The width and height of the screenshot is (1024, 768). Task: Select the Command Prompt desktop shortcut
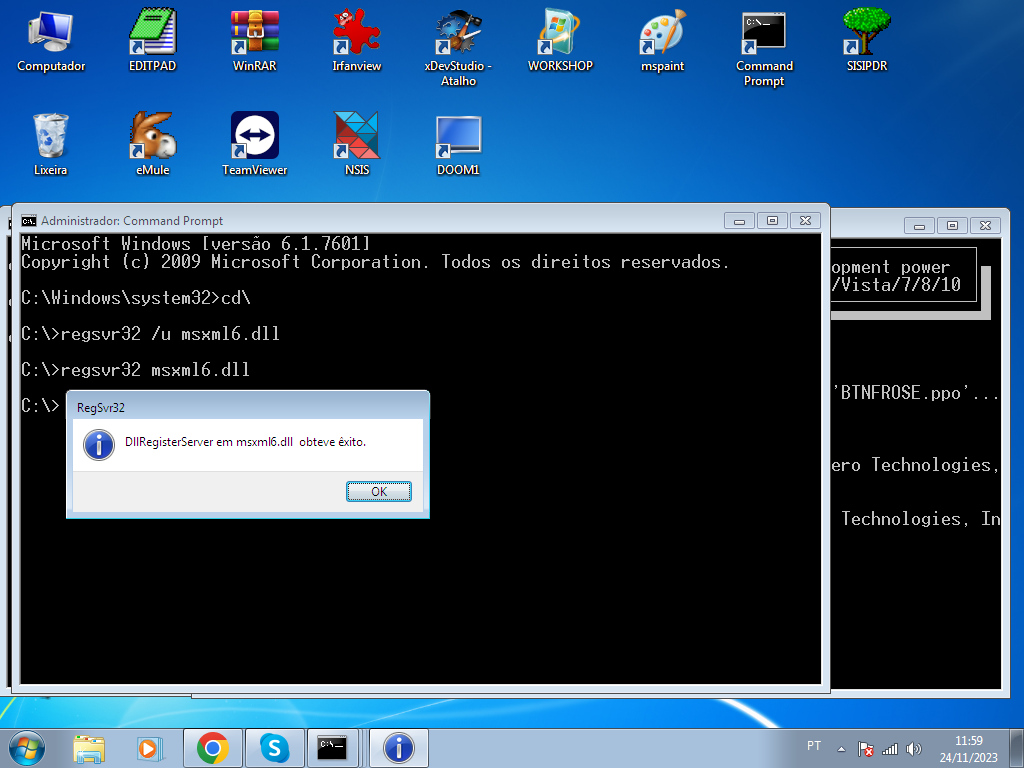(764, 48)
